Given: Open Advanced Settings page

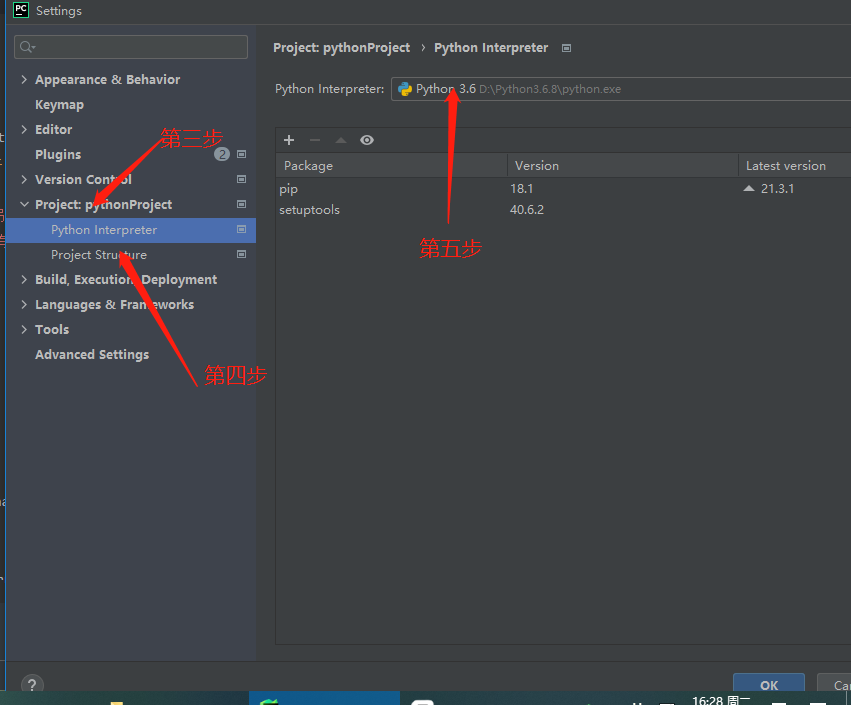Looking at the screenshot, I should tap(92, 354).
